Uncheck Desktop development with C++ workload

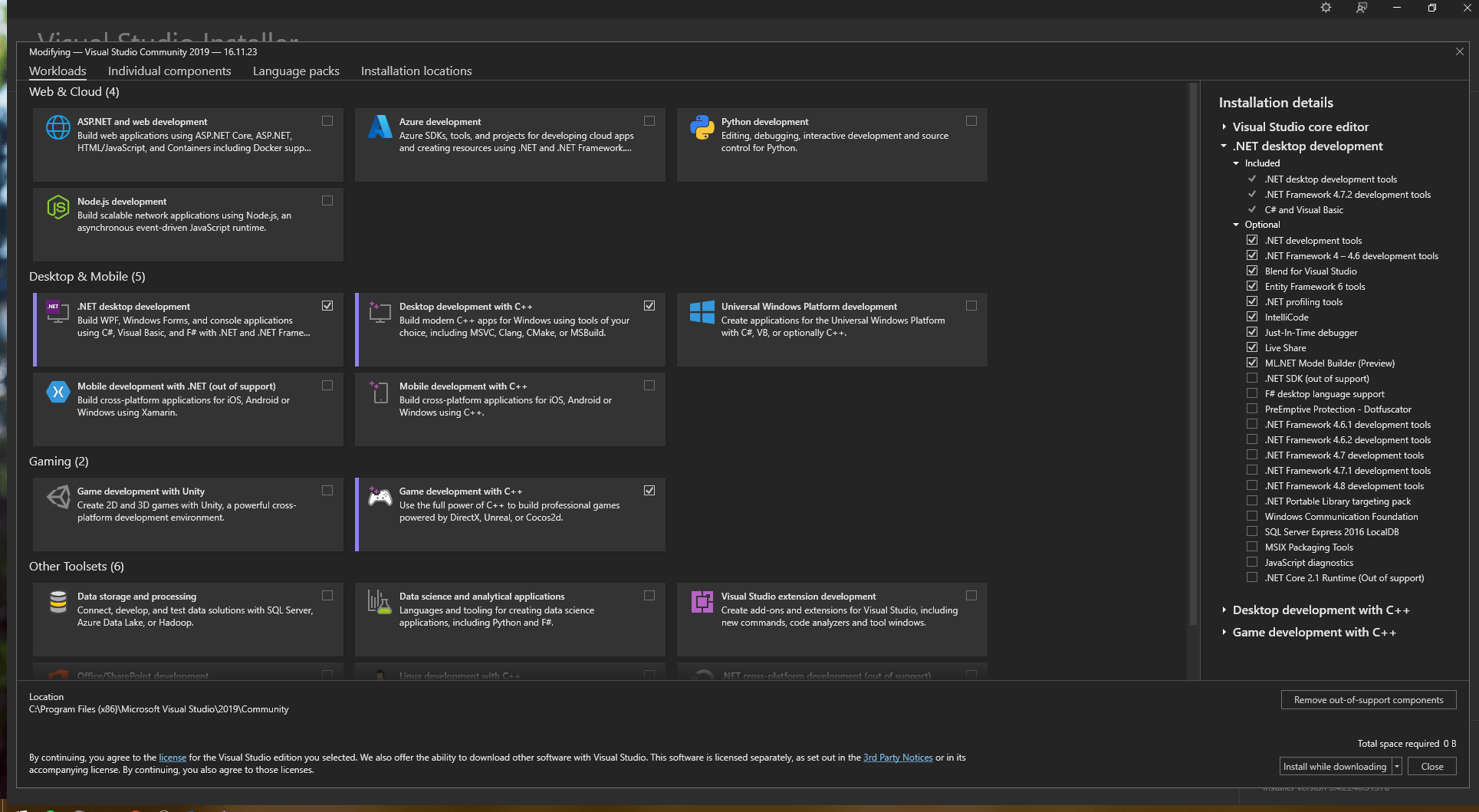click(649, 306)
